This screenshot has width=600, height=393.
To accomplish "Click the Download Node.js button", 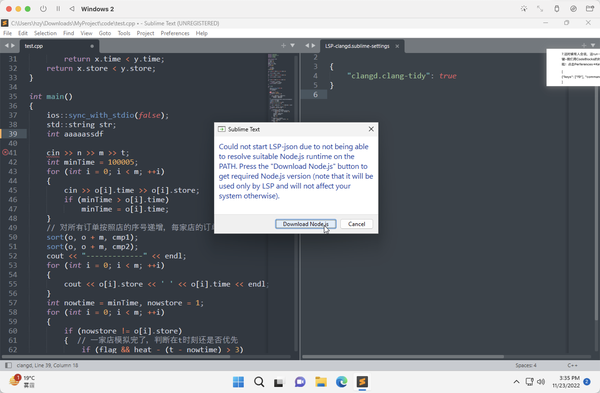I will coord(305,224).
